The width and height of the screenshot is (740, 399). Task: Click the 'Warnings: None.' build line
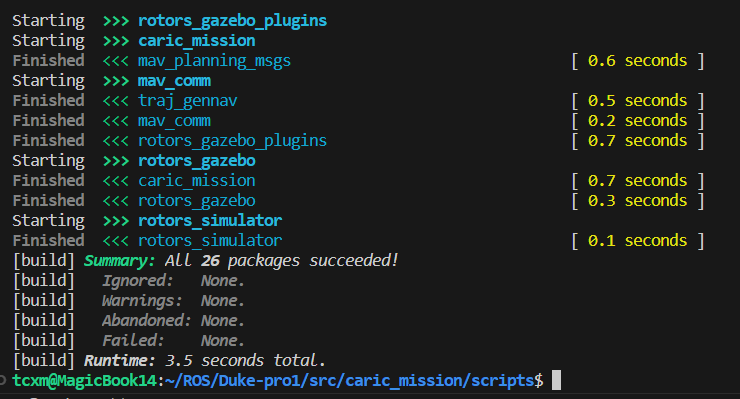pos(173,301)
